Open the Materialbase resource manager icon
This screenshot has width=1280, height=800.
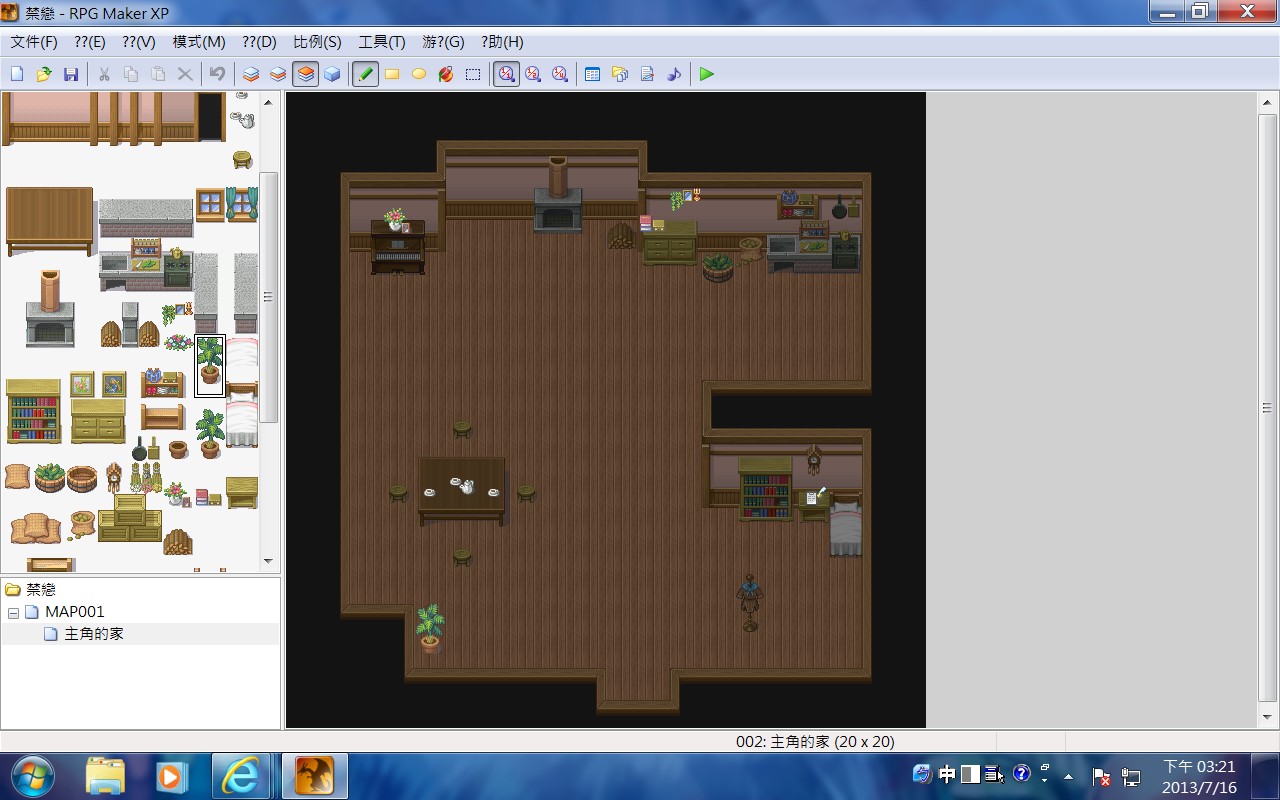pos(619,74)
